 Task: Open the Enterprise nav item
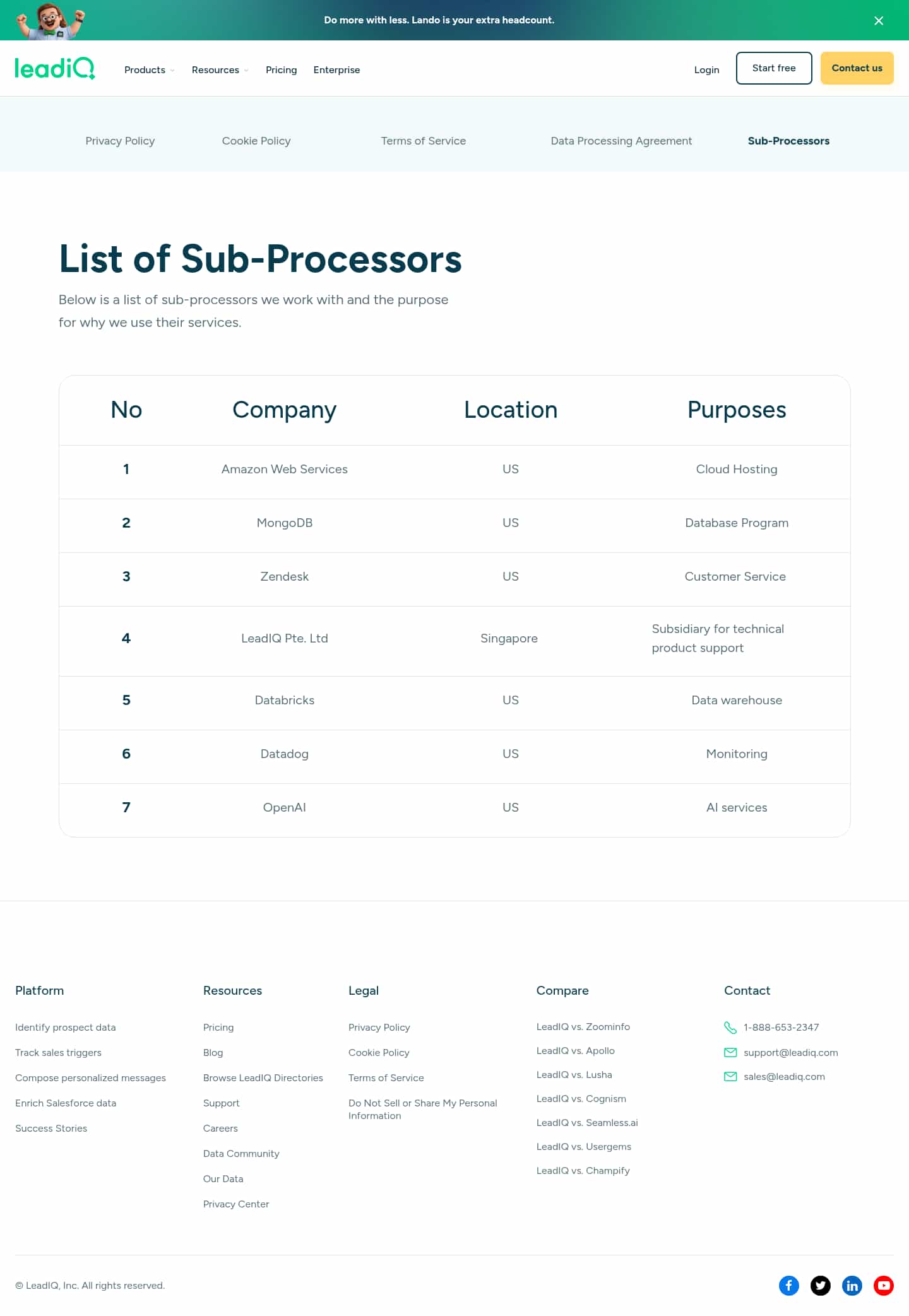click(x=336, y=70)
